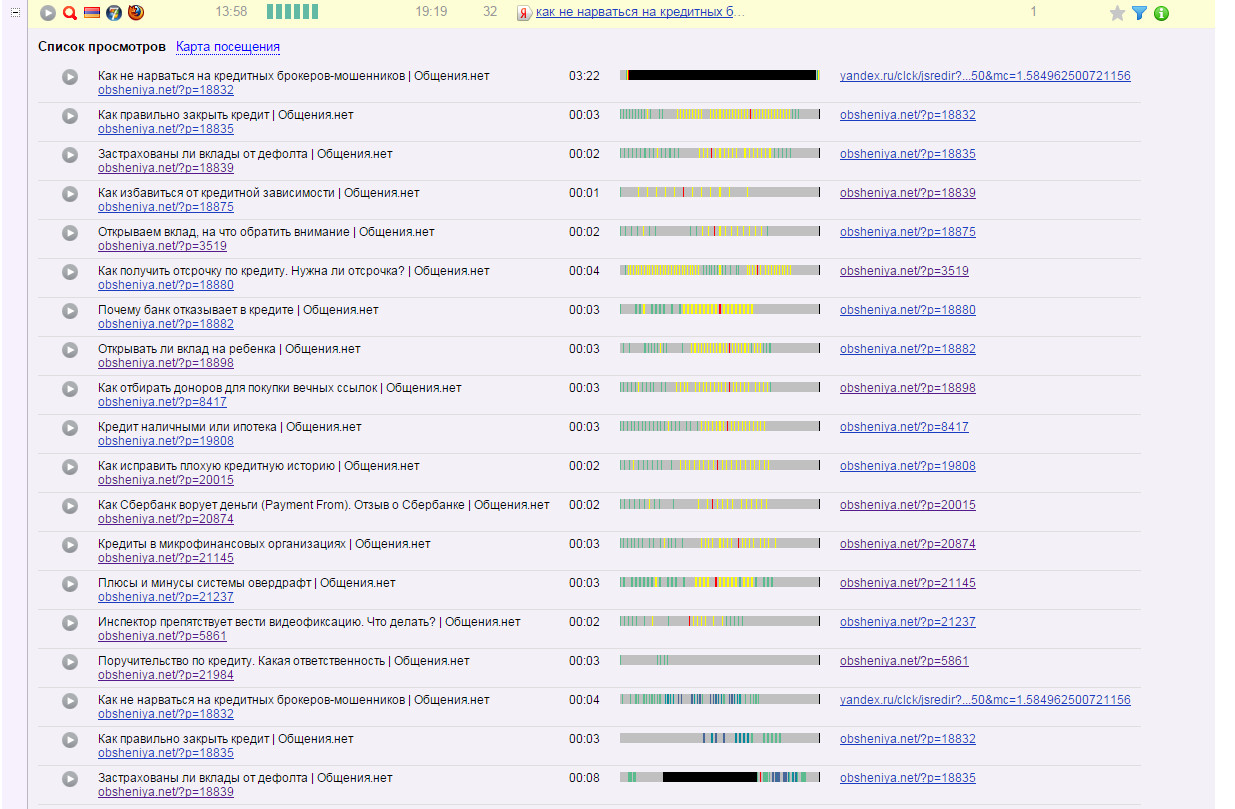Play 'Как избавиться от кредитной зависимости' view
This screenshot has width=1235, height=809.
click(x=70, y=193)
